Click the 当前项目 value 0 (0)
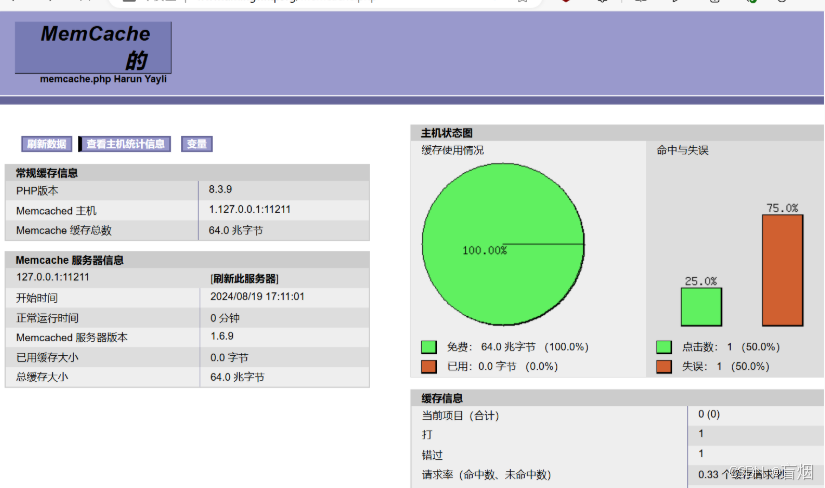825x488 pixels. 709,414
